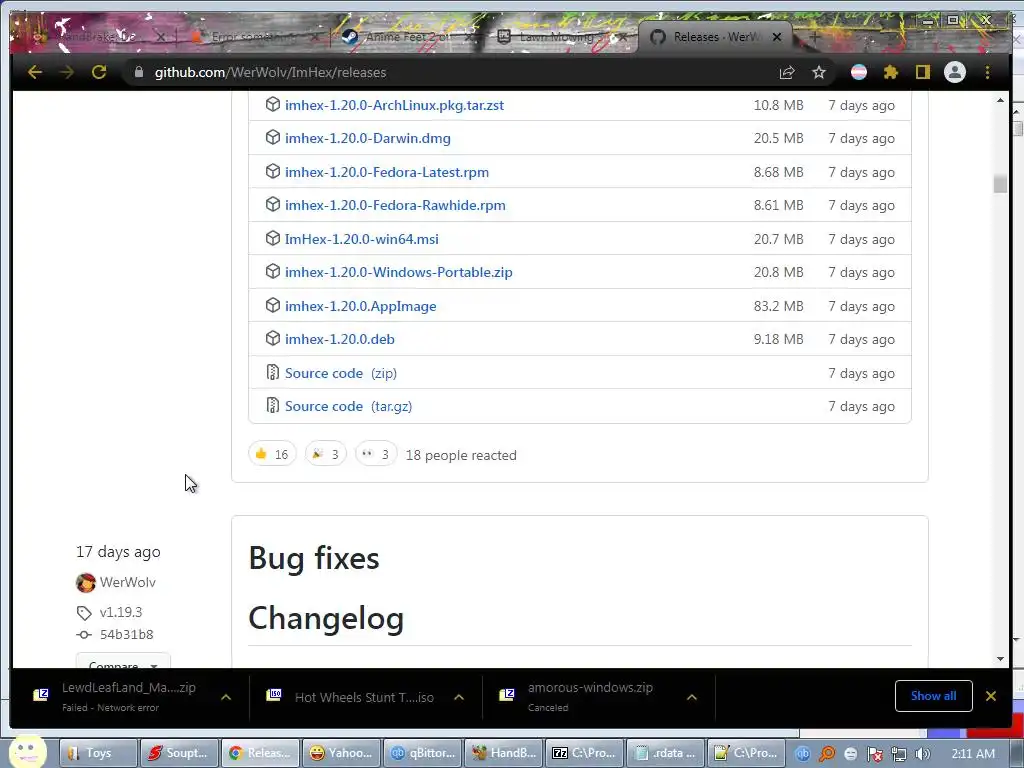Image resolution: width=1024 pixels, height=768 pixels.
Task: Click the 18 people reacted text
Action: 461,455
